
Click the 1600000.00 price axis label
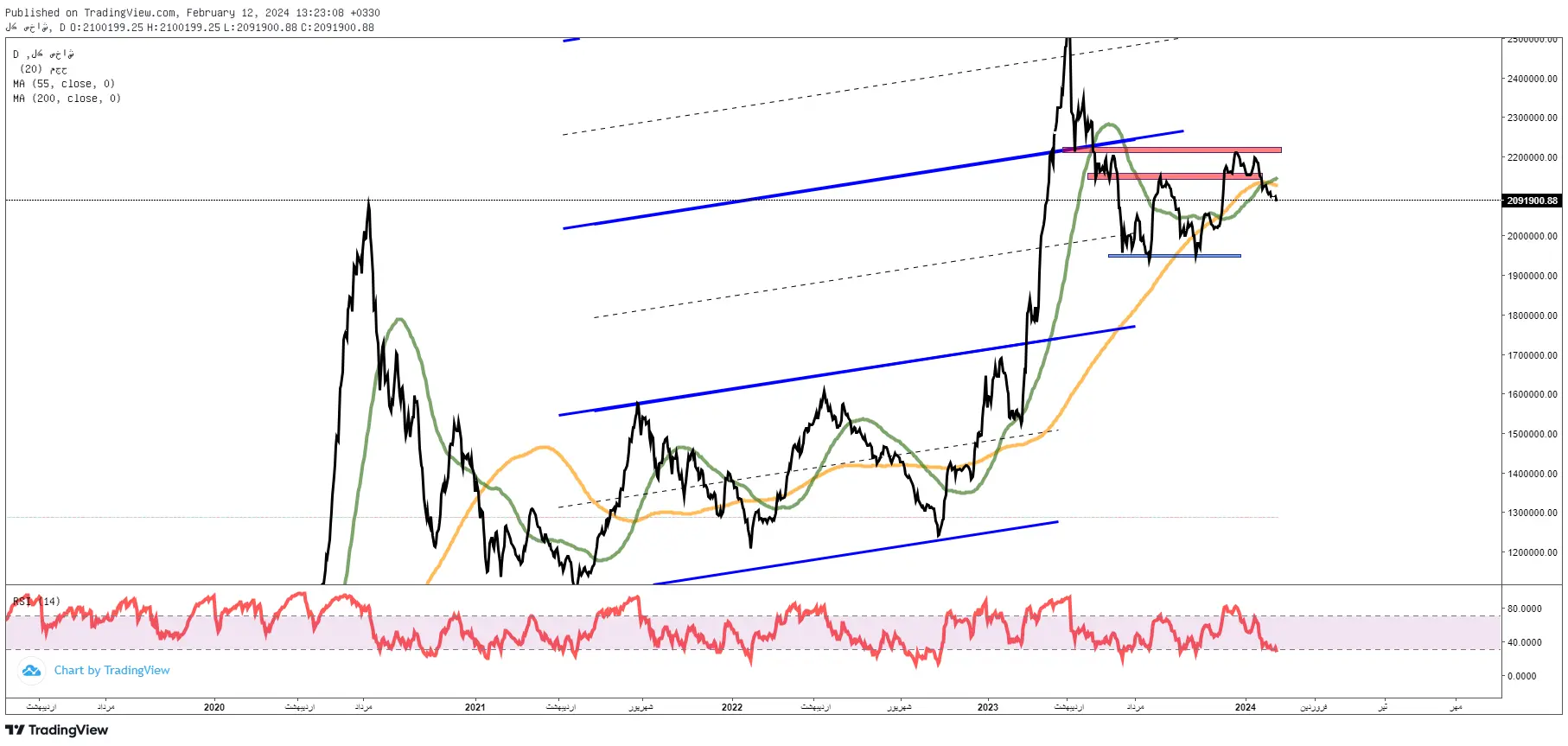(x=1532, y=395)
